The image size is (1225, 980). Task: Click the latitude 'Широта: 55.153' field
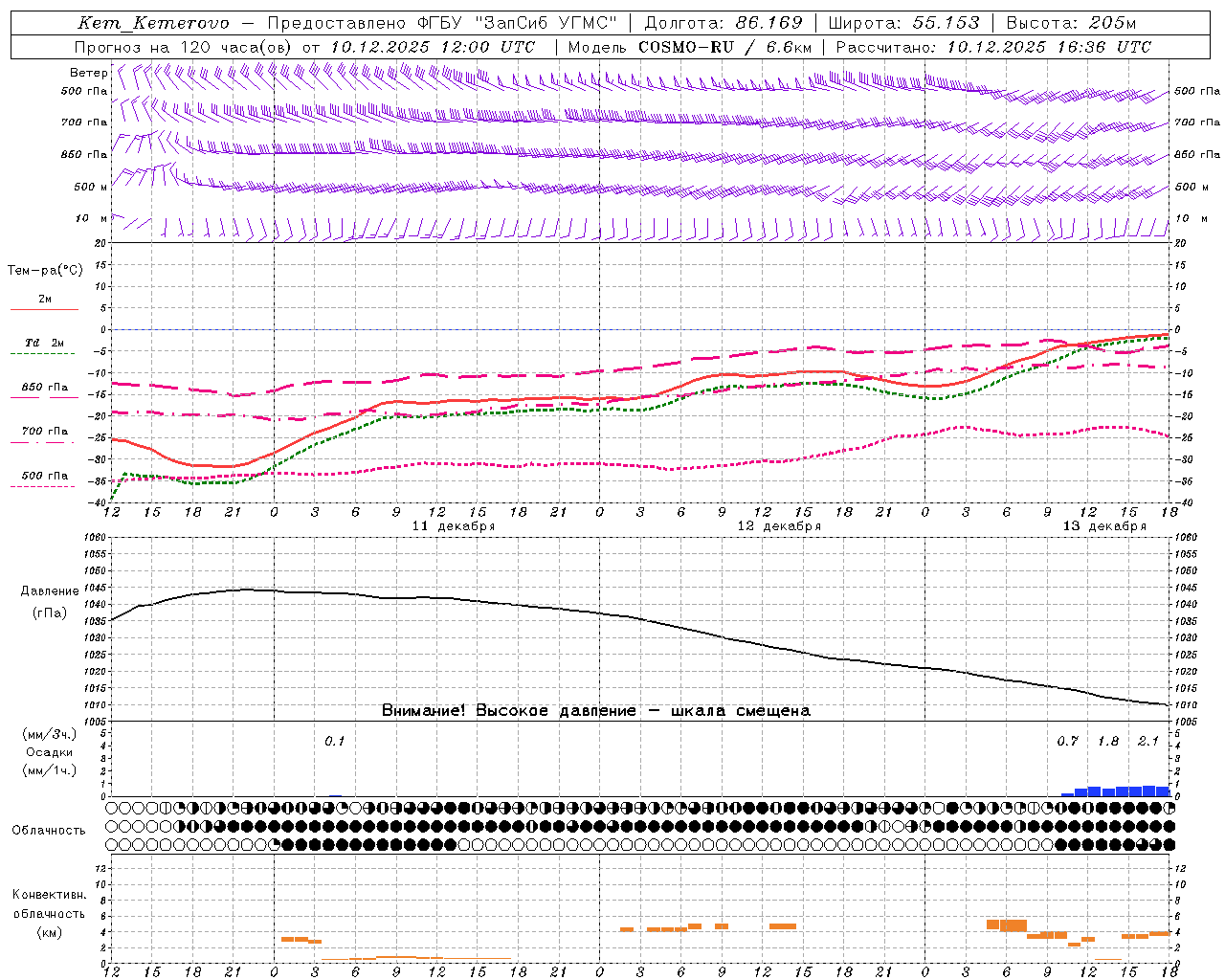[x=903, y=23]
